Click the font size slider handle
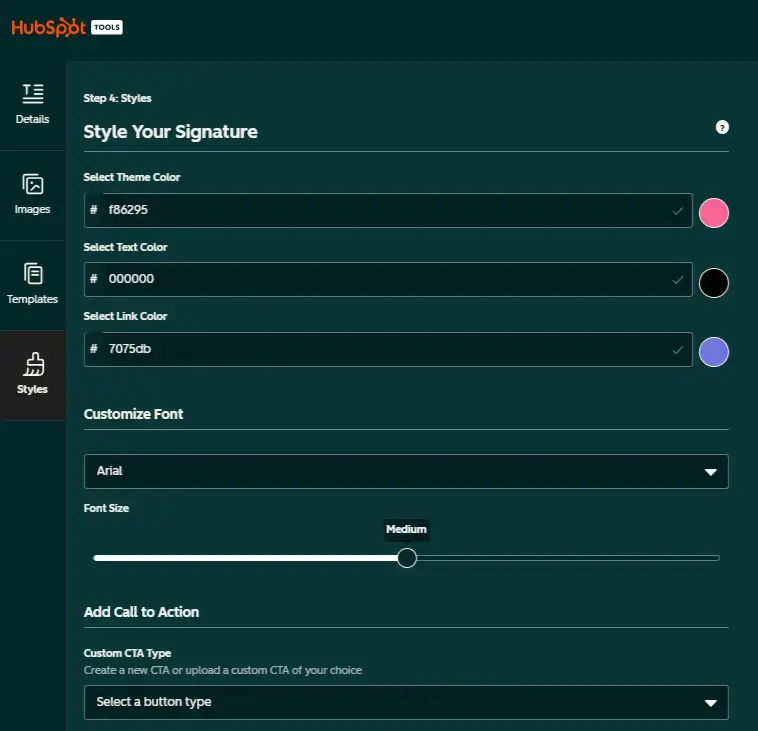This screenshot has height=731, width=758. pos(407,558)
